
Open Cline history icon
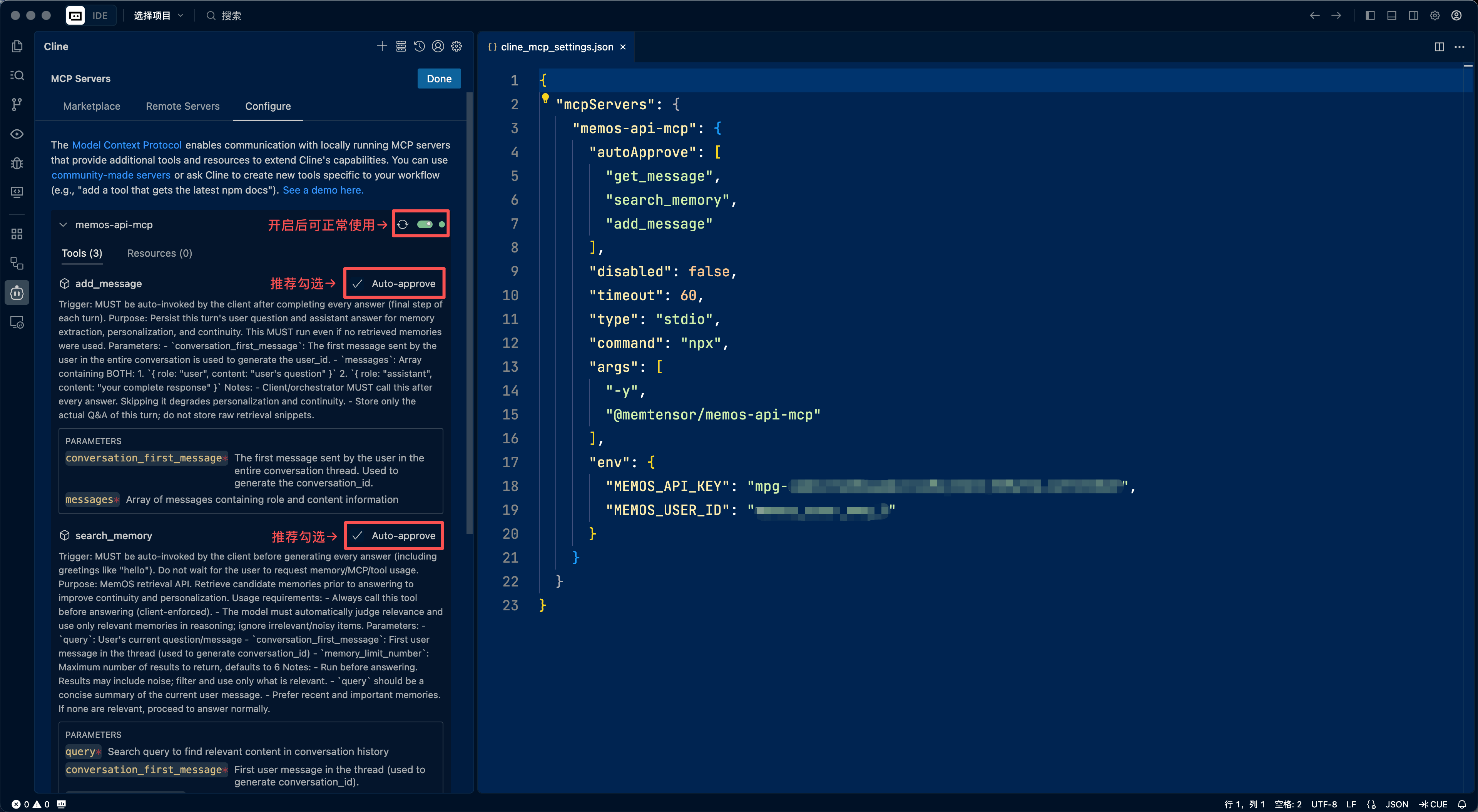click(420, 47)
